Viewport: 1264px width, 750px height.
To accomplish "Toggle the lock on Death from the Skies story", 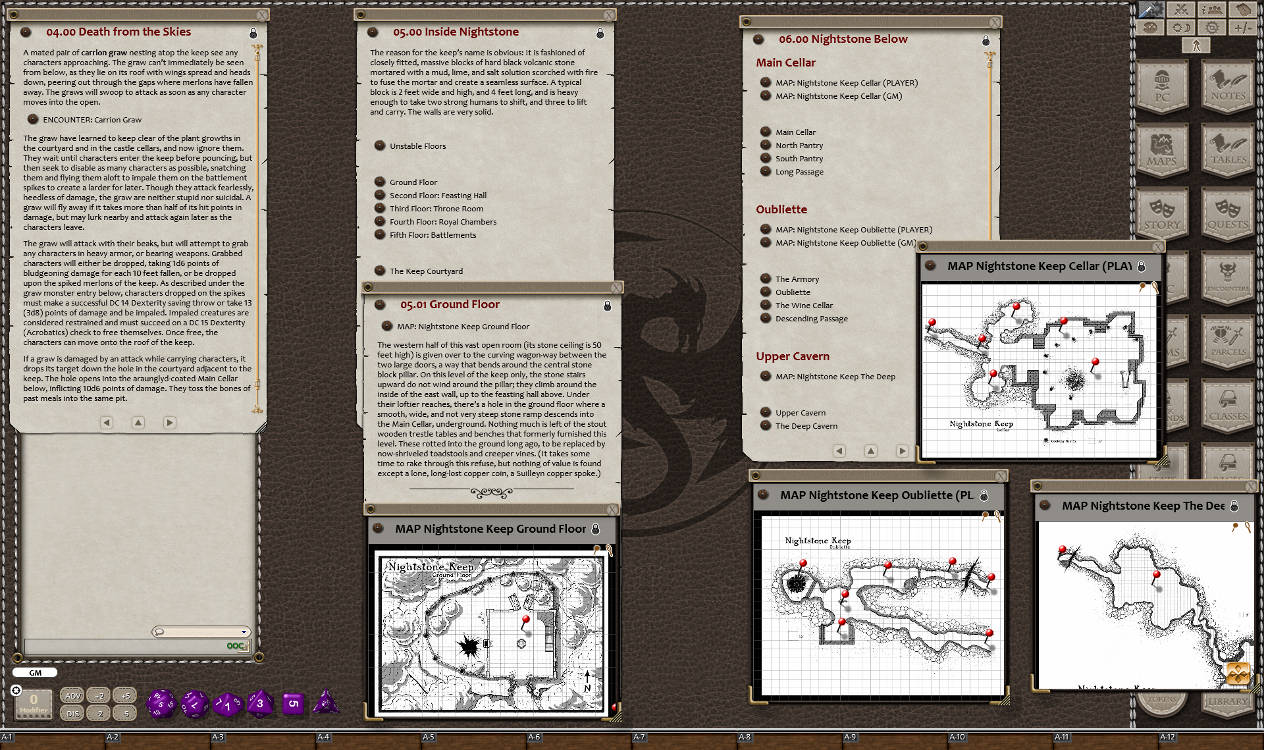I will [x=253, y=31].
